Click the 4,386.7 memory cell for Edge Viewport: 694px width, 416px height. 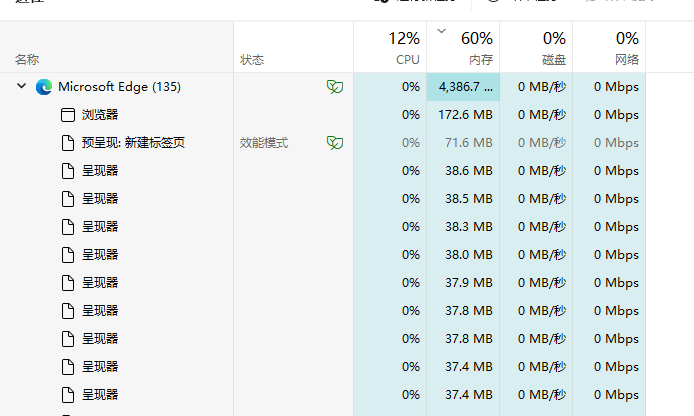click(463, 87)
